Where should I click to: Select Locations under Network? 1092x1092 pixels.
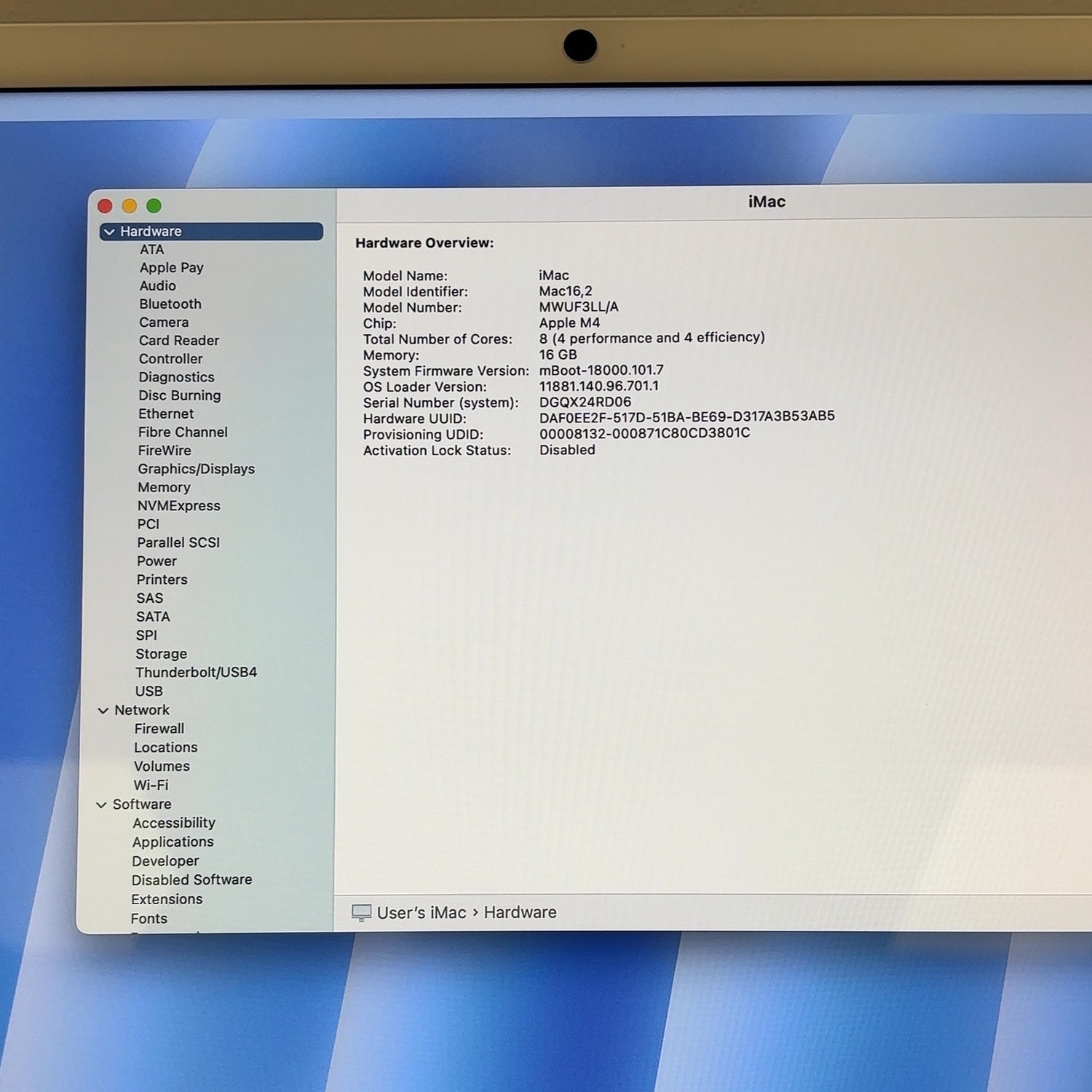tap(166, 748)
